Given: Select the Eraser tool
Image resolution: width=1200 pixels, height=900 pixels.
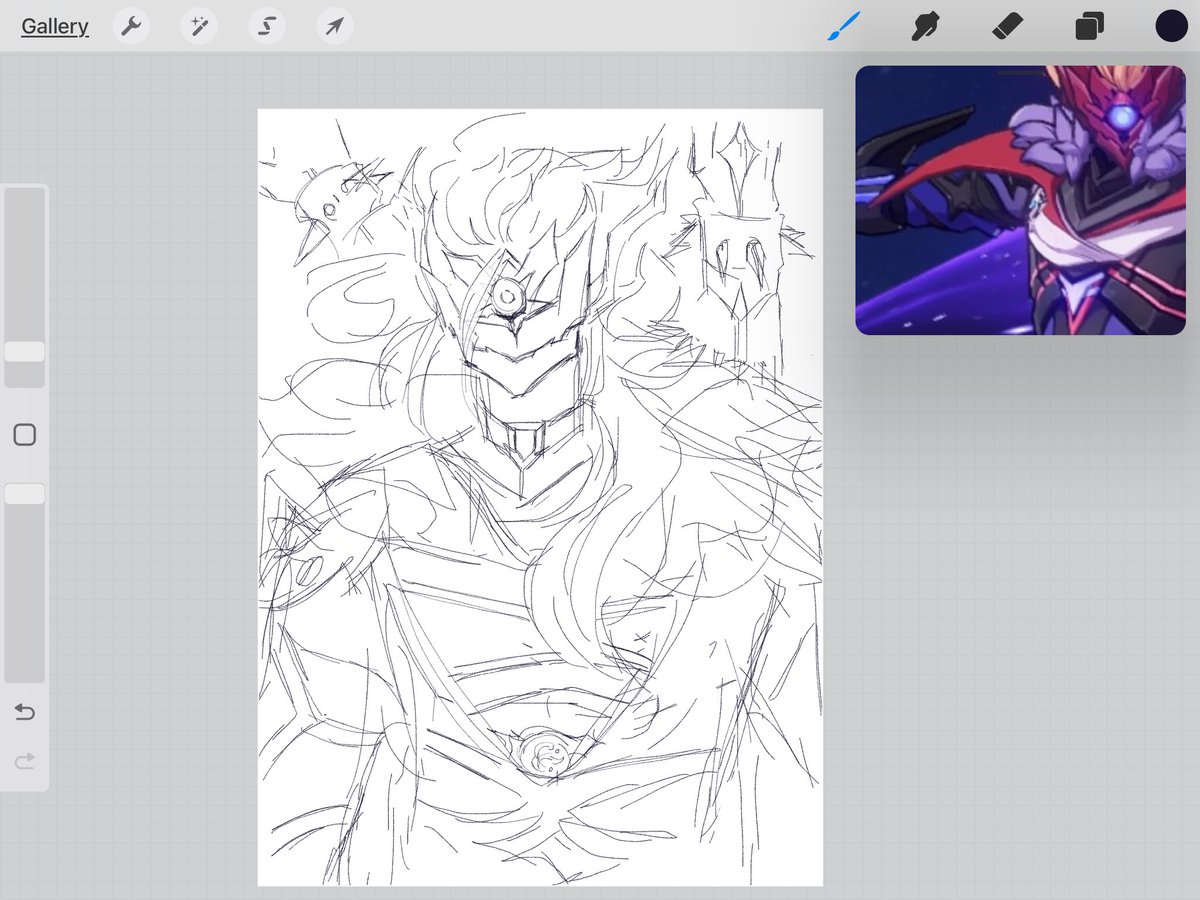Looking at the screenshot, I should 1007,27.
